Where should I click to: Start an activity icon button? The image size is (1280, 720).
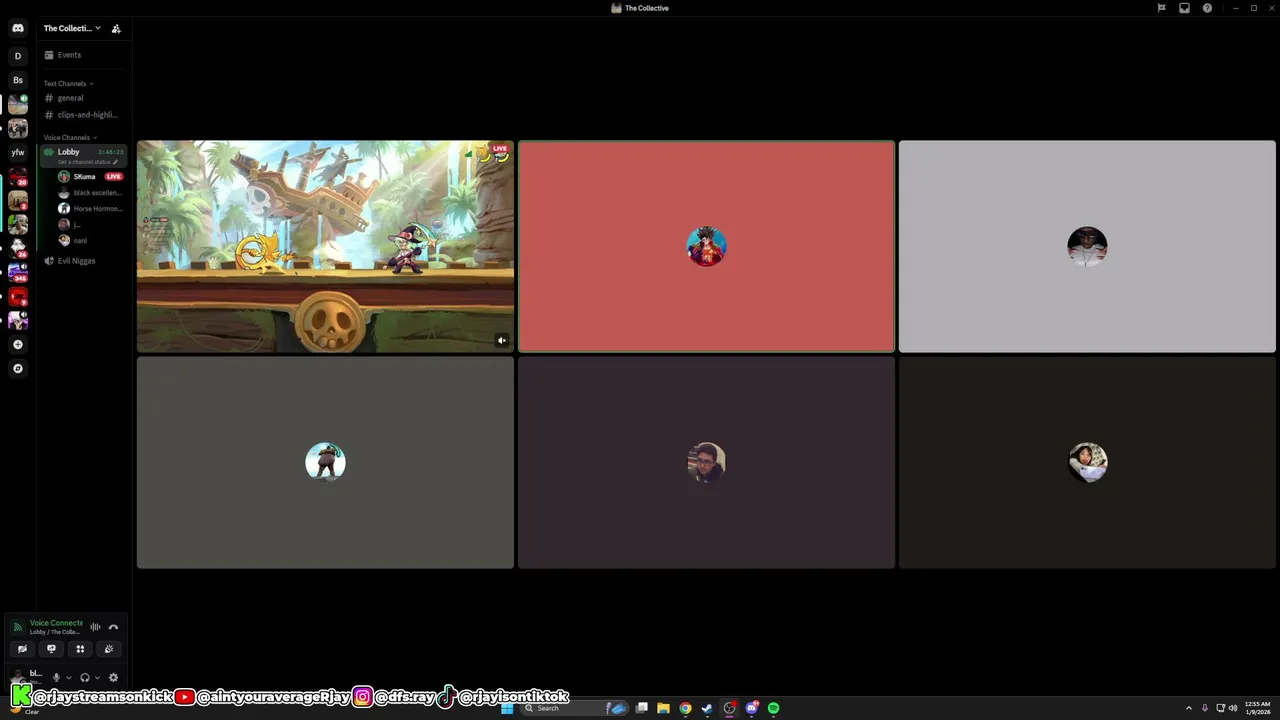point(80,649)
